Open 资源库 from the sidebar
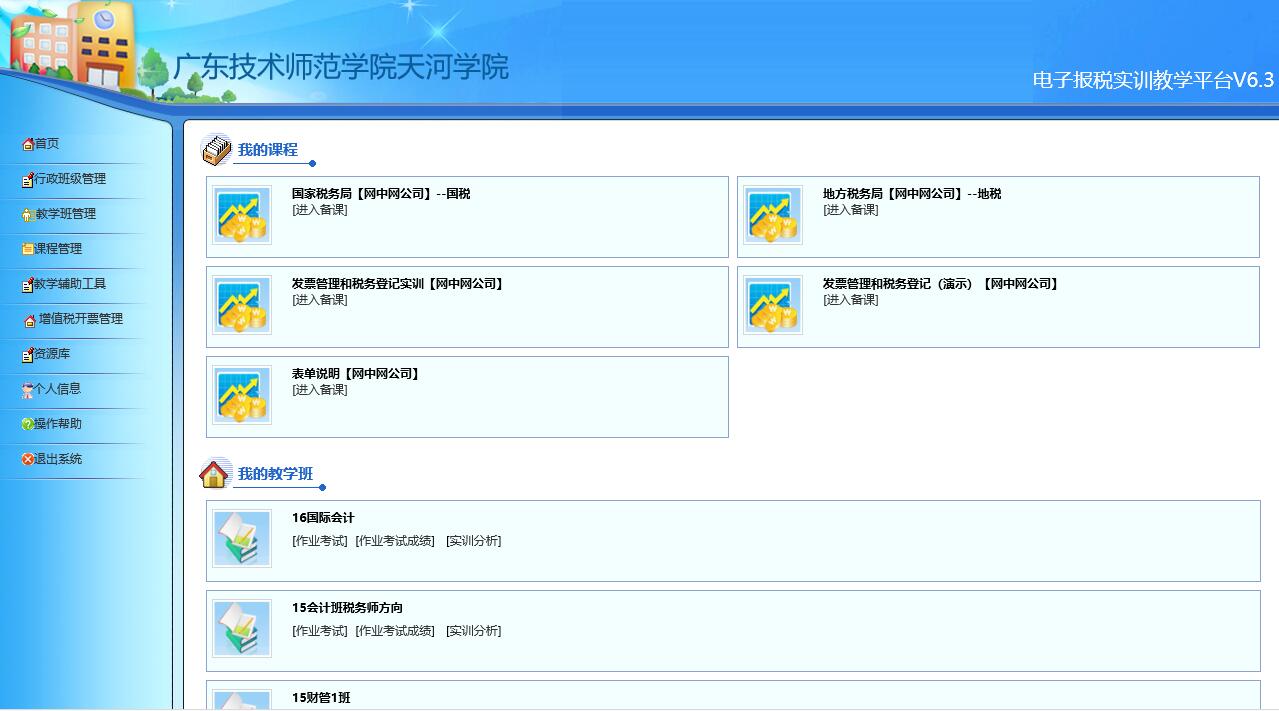 [52, 354]
